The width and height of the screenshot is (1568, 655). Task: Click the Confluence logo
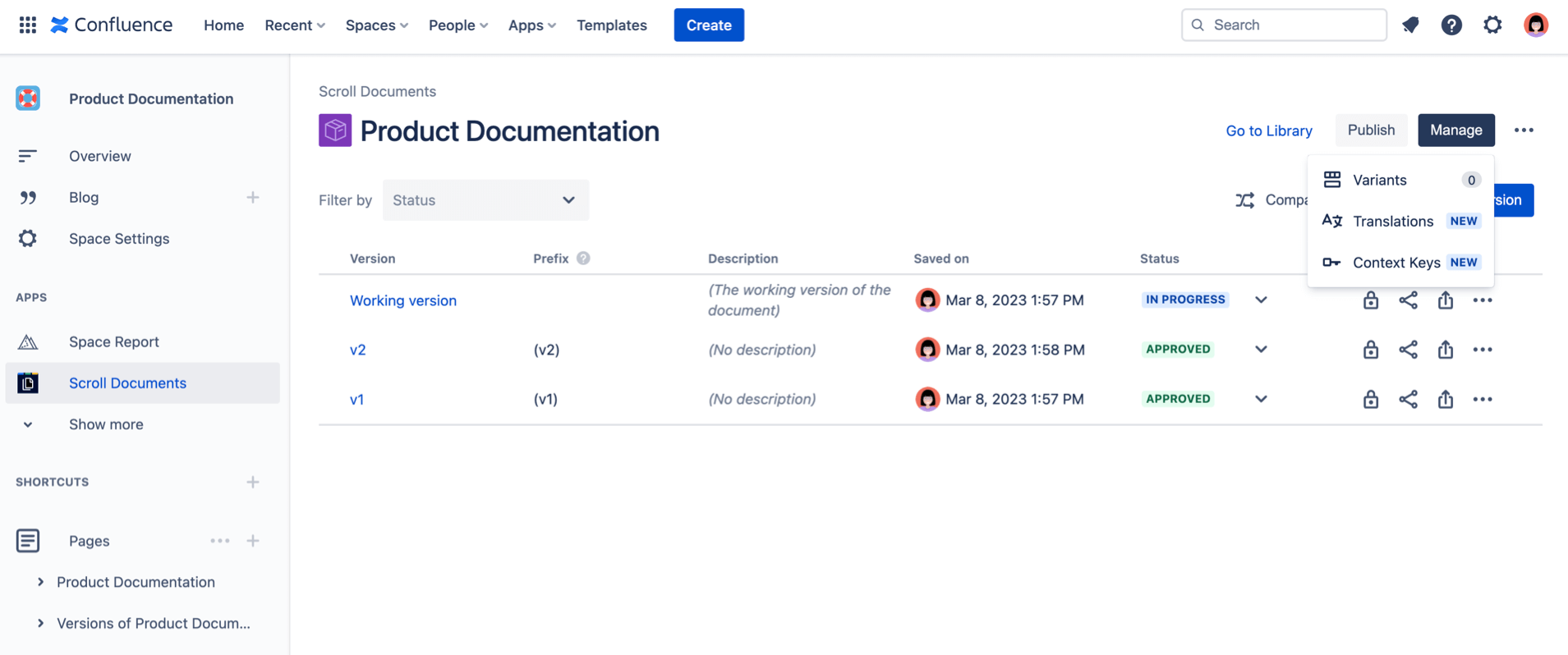(x=112, y=25)
